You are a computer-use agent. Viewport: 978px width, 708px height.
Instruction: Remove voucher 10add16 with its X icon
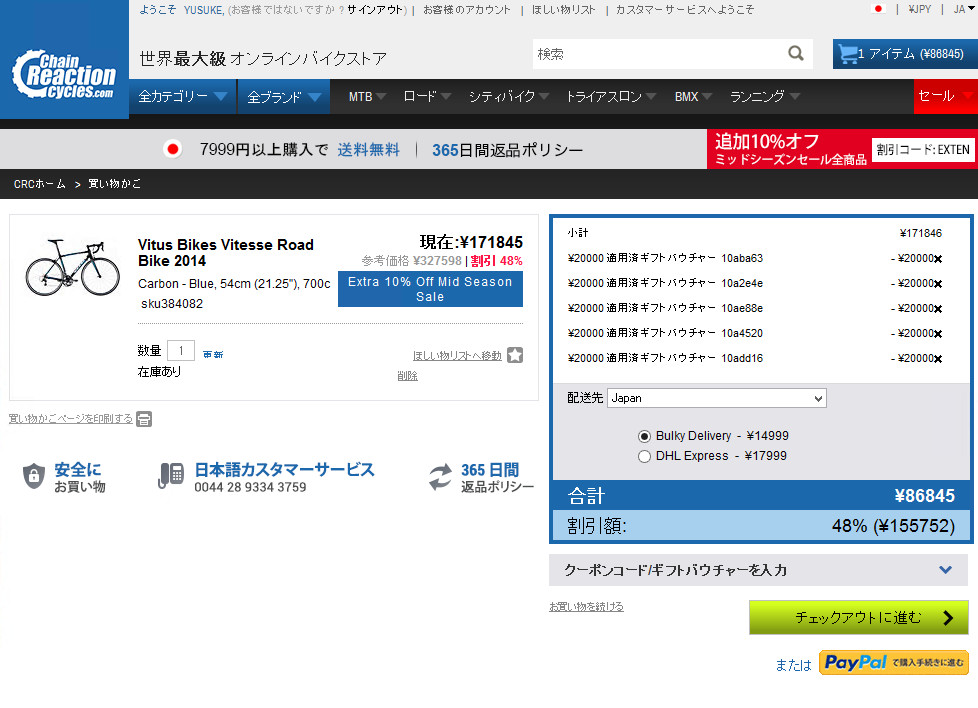click(x=938, y=359)
